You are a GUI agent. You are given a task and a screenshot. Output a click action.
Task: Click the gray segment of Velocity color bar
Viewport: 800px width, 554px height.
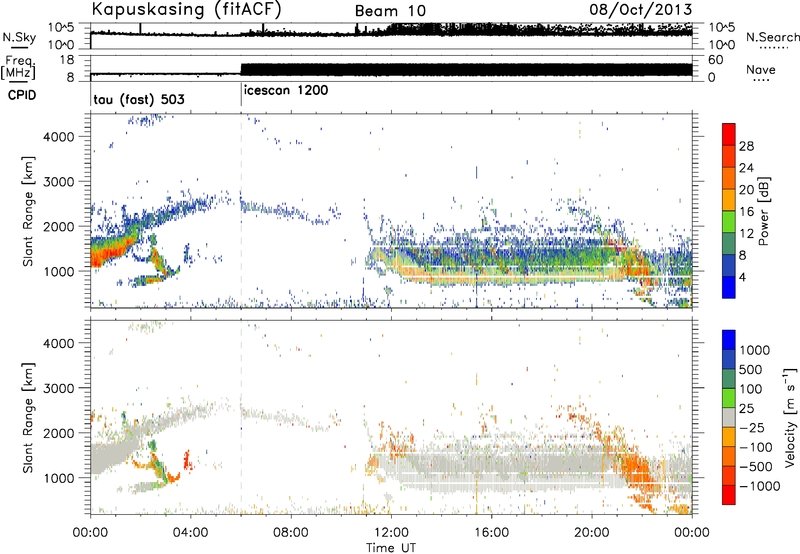[x=729, y=418]
